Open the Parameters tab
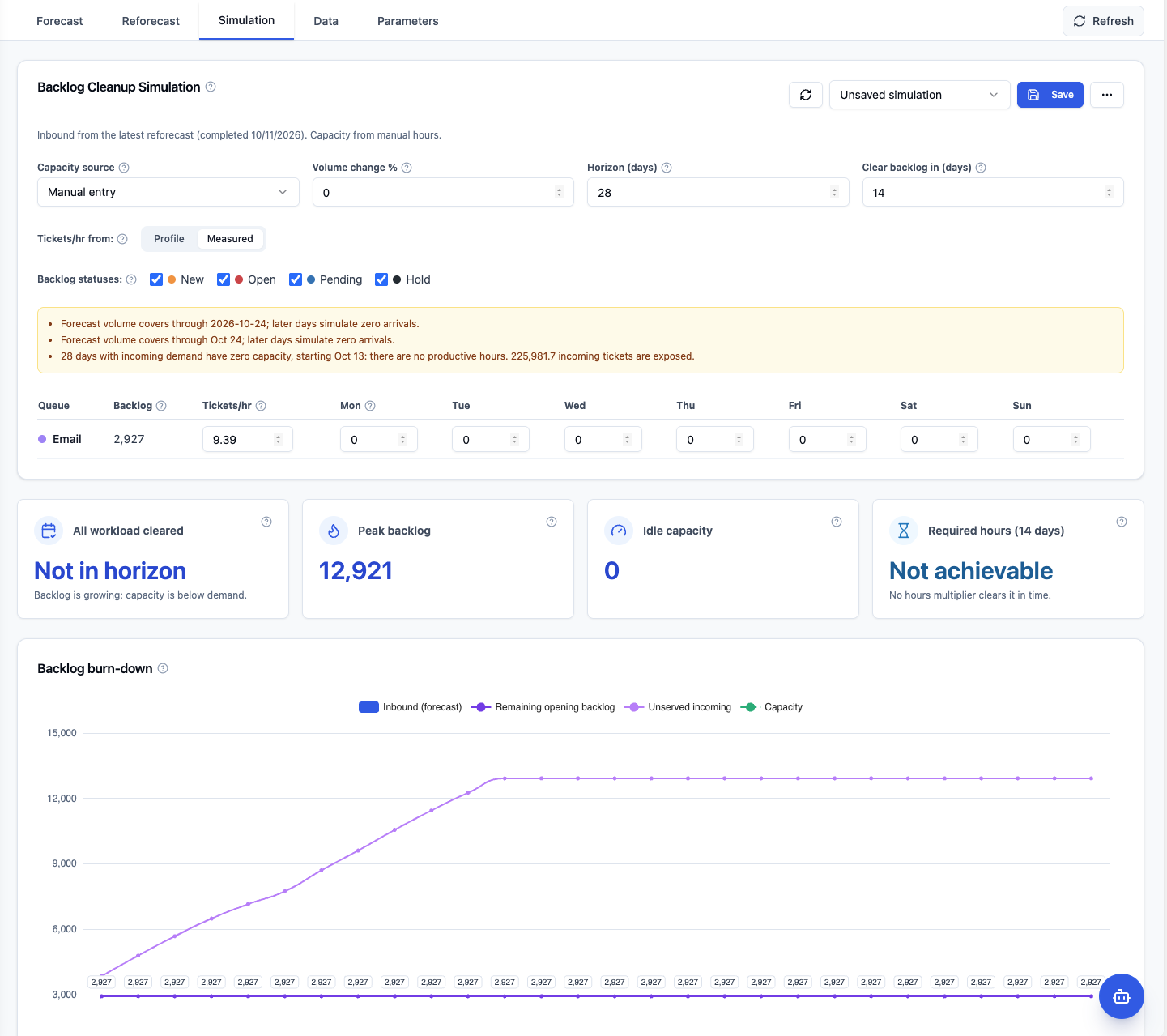Viewport: 1167px width, 1036px height. click(408, 21)
